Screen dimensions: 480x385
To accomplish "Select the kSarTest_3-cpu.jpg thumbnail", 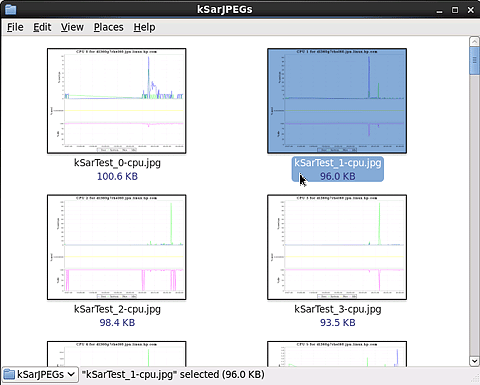I will [x=337, y=247].
